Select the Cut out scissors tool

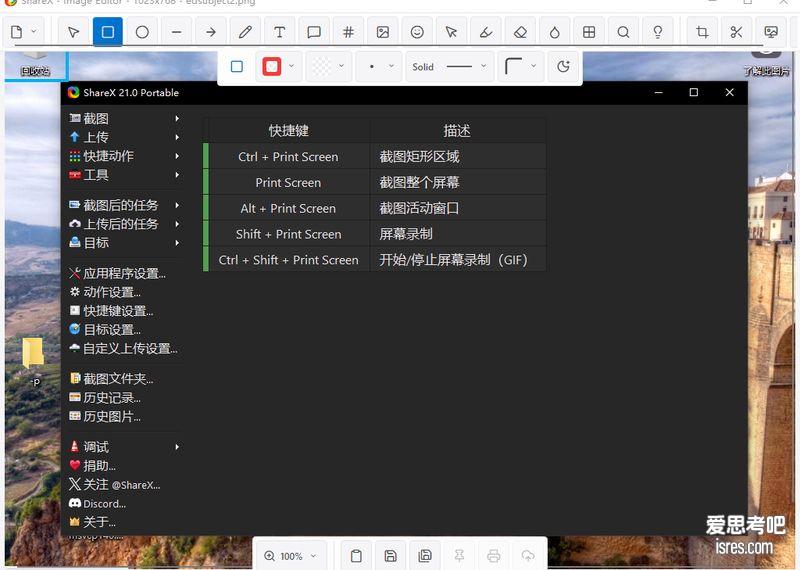tap(736, 32)
